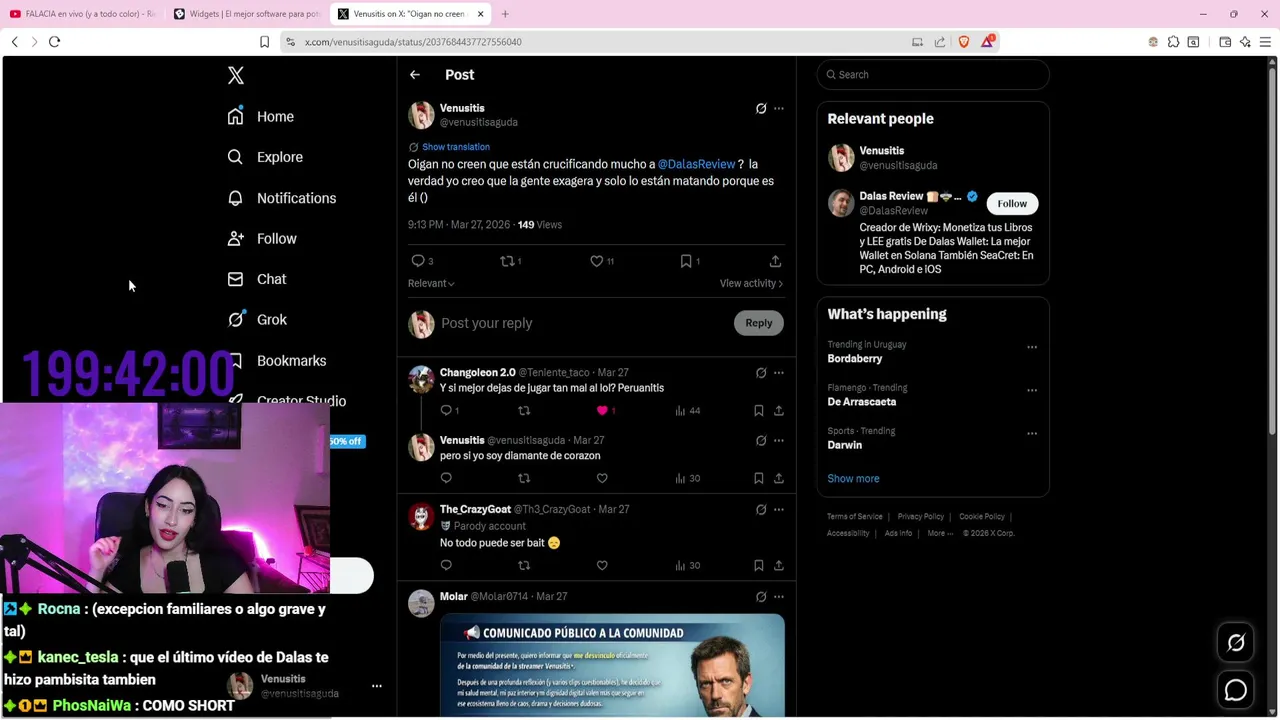
Task: Open Explore in the sidebar
Action: (265, 157)
